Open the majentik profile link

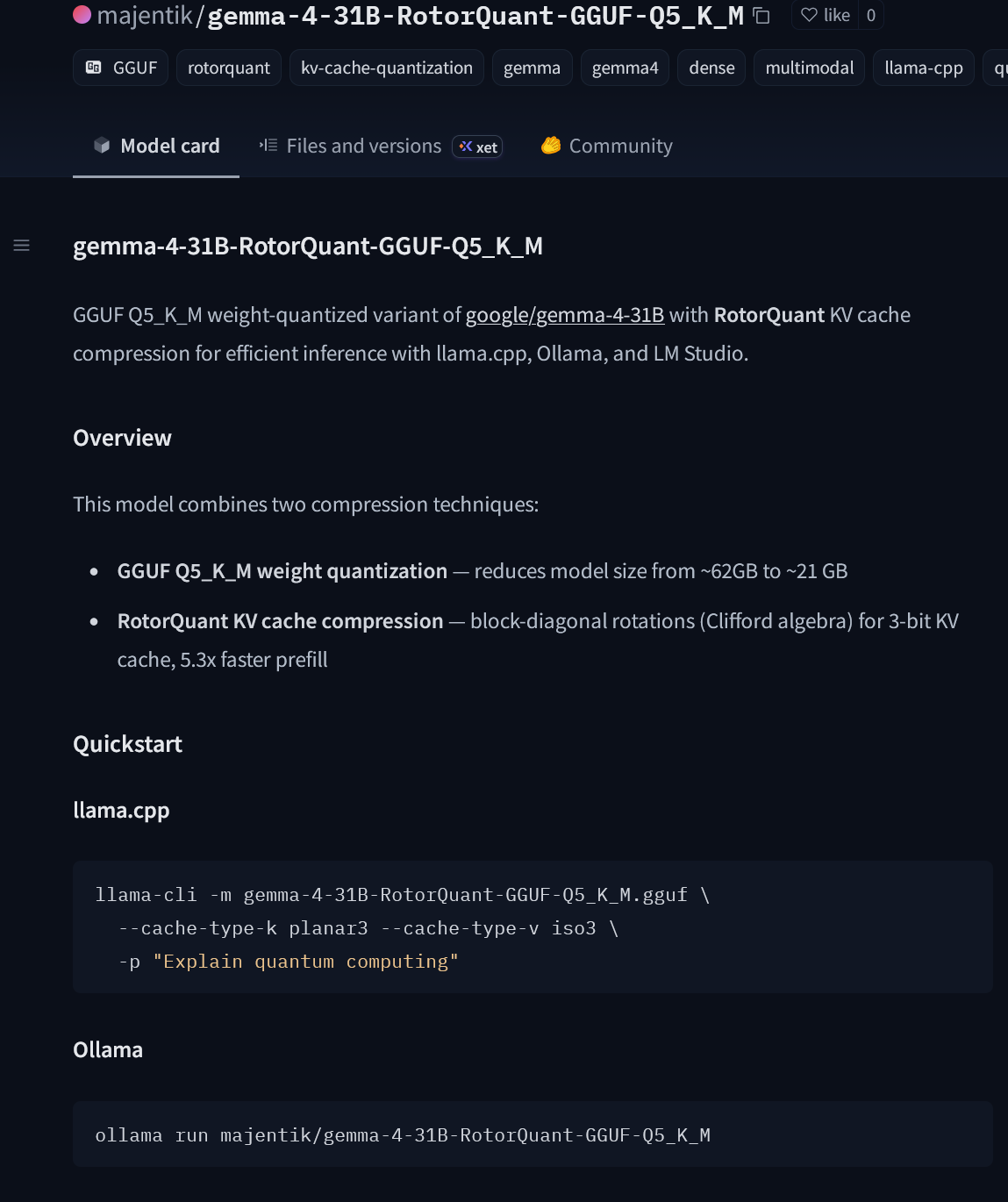tap(144, 16)
